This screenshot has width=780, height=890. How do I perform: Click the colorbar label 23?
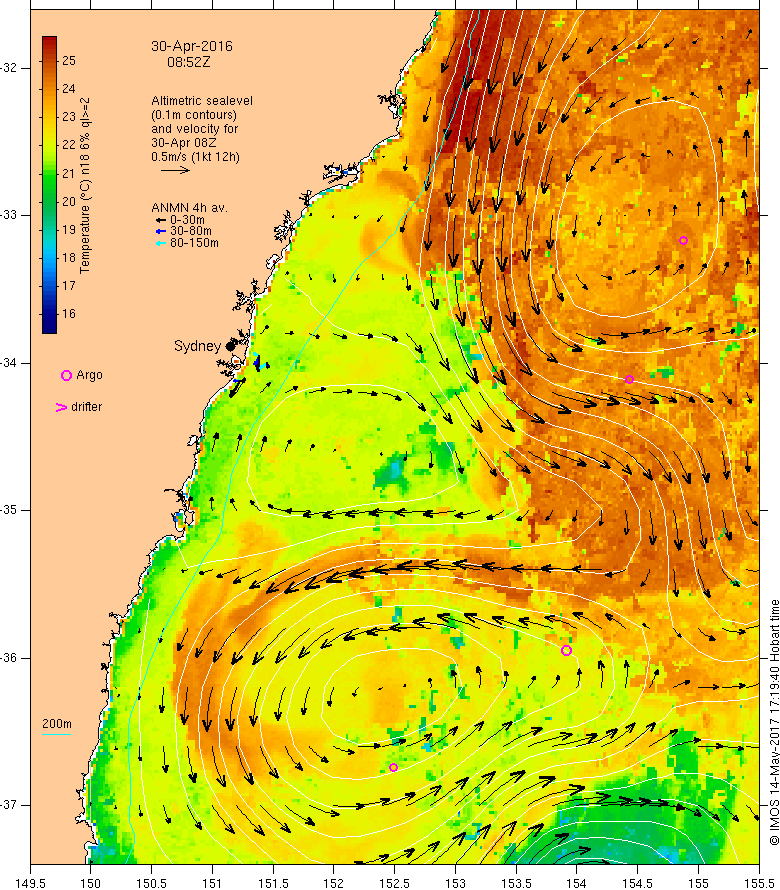click(69, 117)
